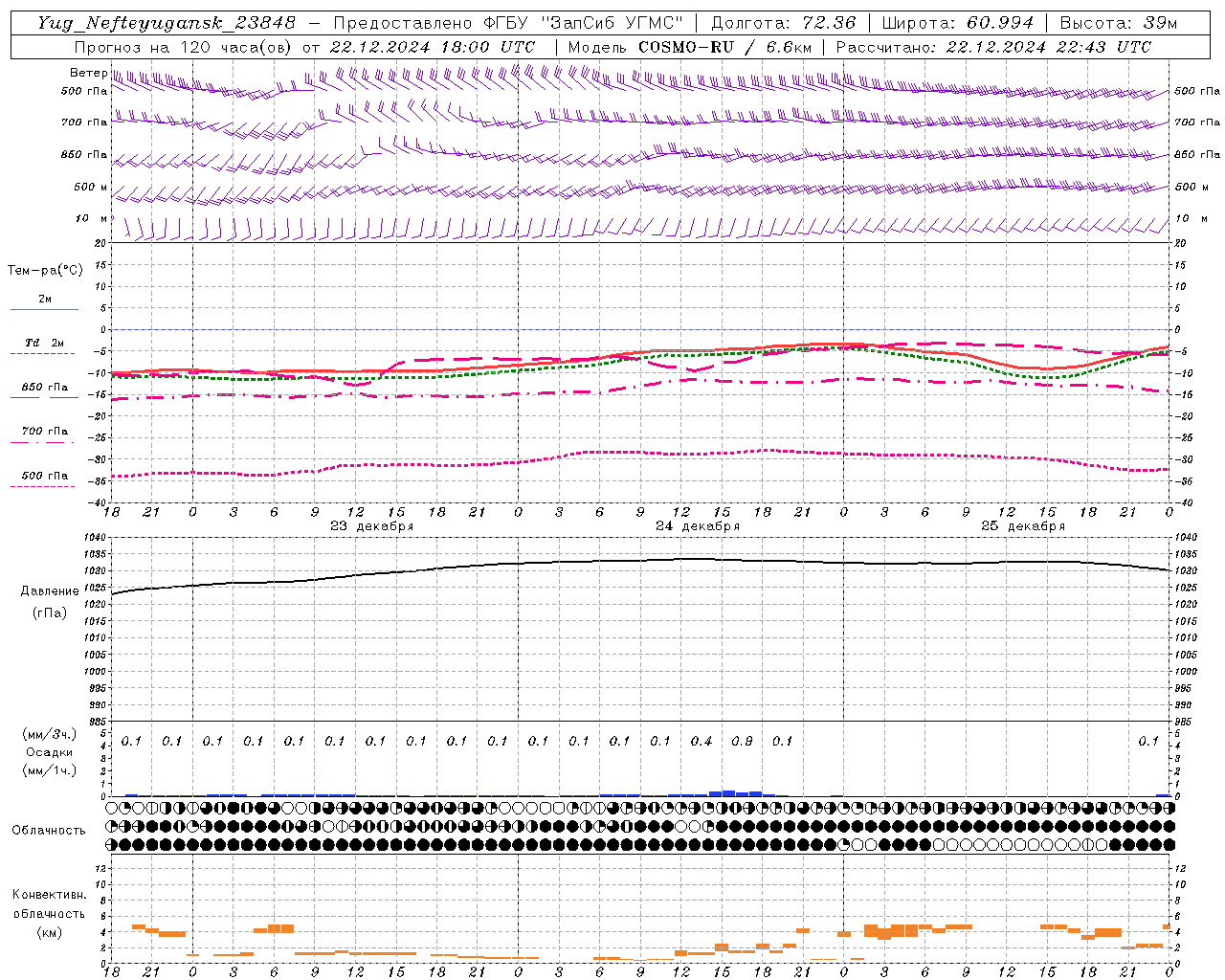Click the Облачность panel label

coord(49,830)
